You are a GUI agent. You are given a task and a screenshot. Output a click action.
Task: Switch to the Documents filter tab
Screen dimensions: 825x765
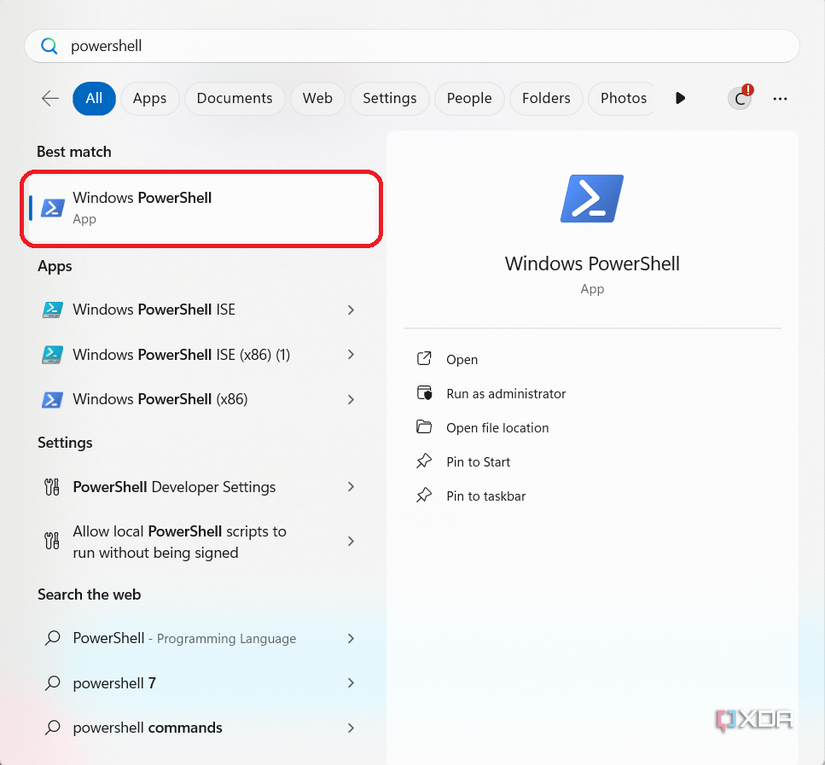click(x=234, y=98)
